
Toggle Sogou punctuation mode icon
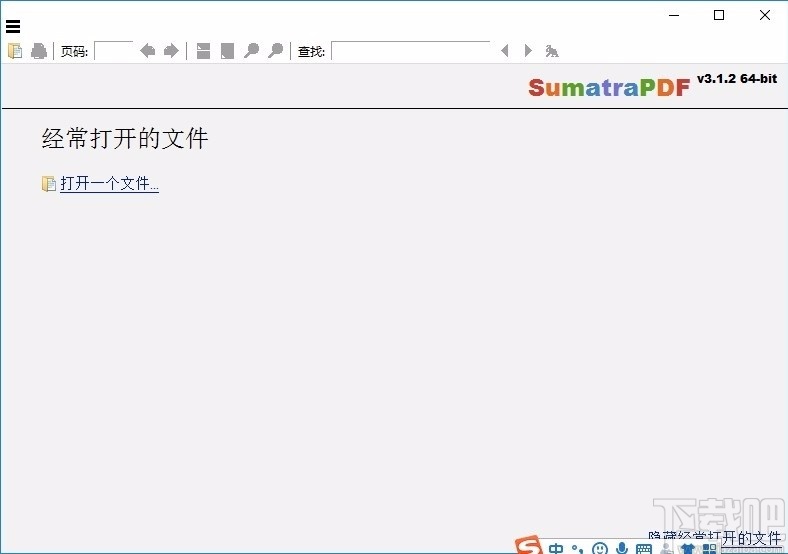click(577, 548)
